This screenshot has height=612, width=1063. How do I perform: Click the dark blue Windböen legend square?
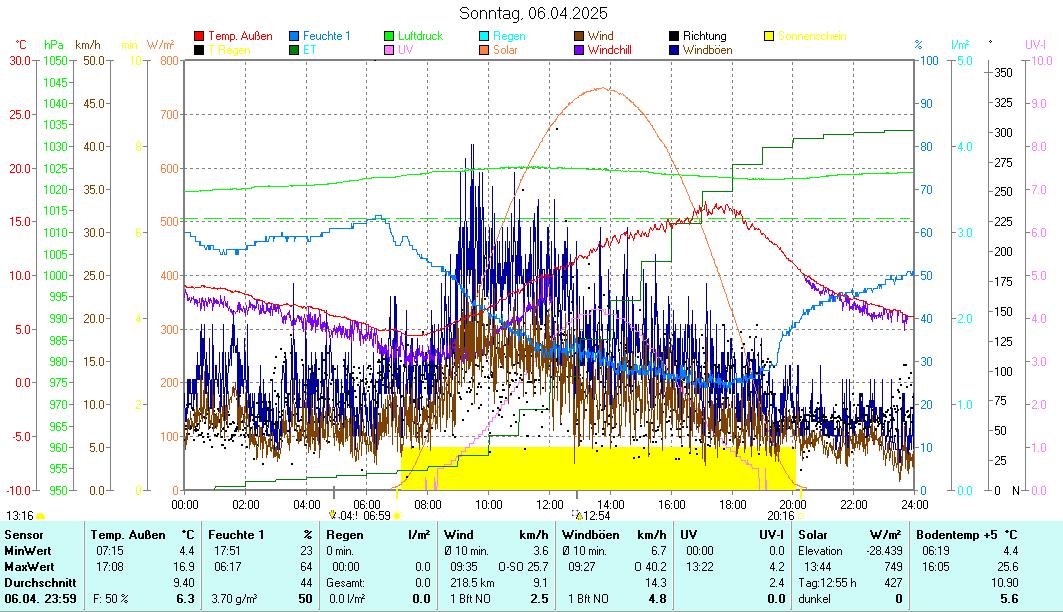(675, 50)
